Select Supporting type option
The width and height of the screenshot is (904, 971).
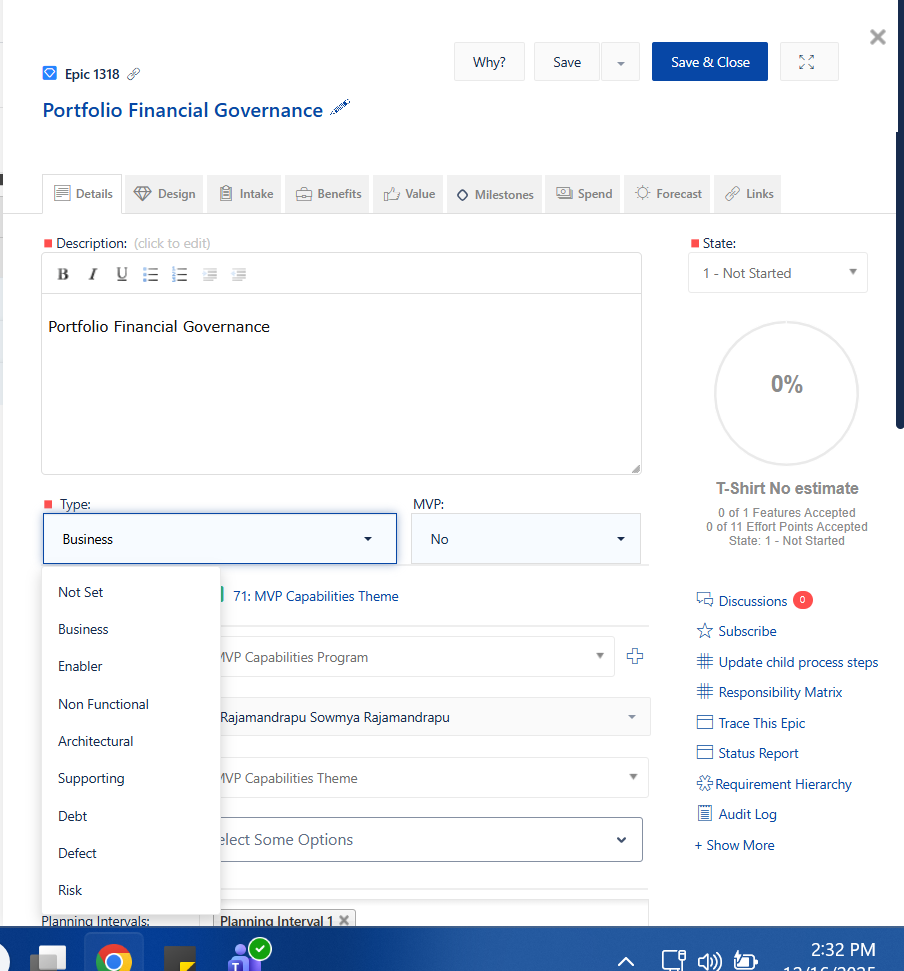pos(131,778)
